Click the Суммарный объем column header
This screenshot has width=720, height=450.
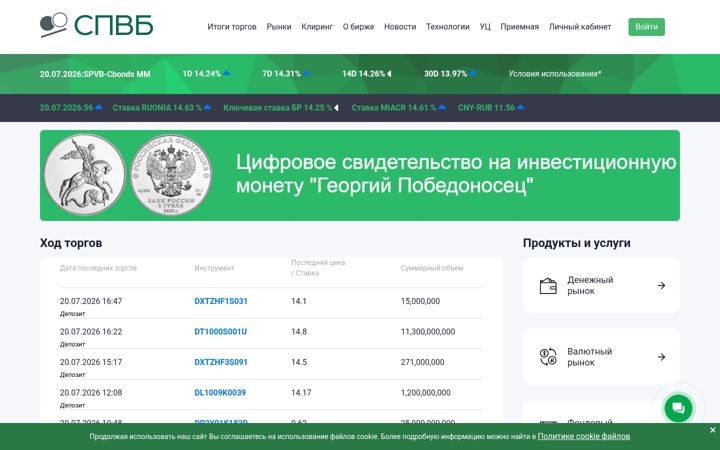click(432, 268)
